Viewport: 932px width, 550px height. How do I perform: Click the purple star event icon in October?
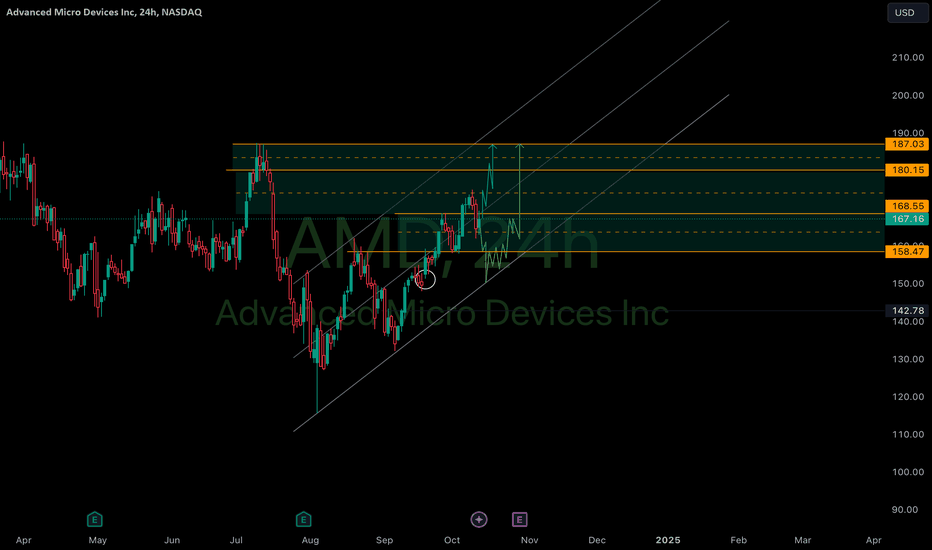(x=479, y=520)
